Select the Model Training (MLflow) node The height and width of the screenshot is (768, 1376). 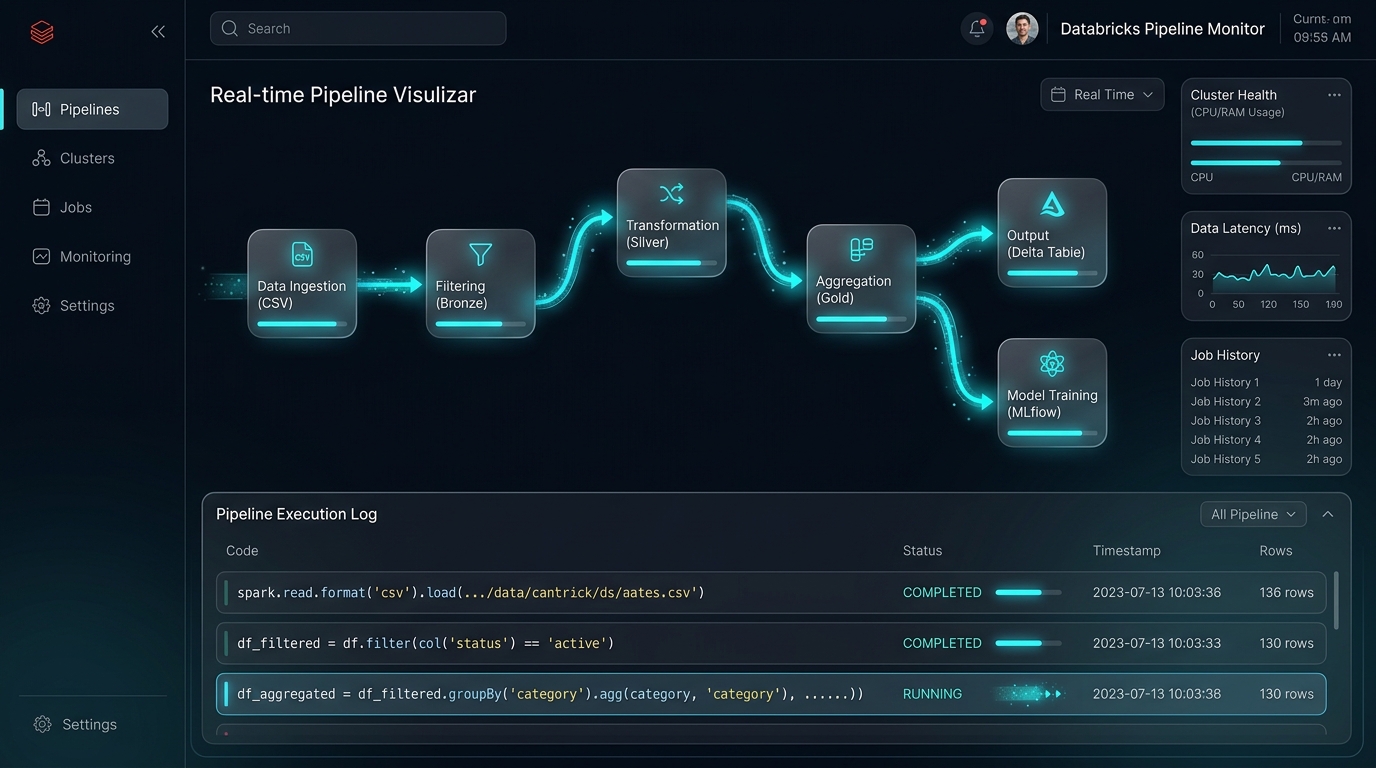click(x=1052, y=392)
